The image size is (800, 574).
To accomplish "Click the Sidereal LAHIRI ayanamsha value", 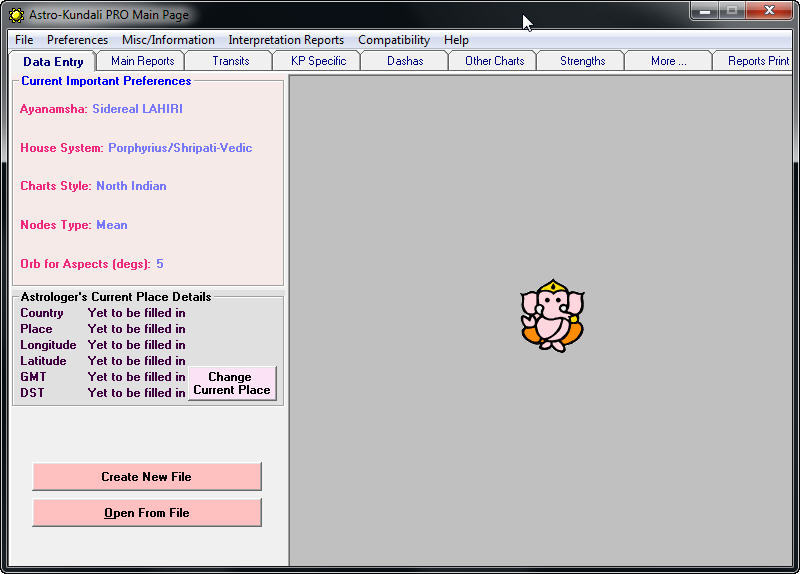I will [137, 109].
